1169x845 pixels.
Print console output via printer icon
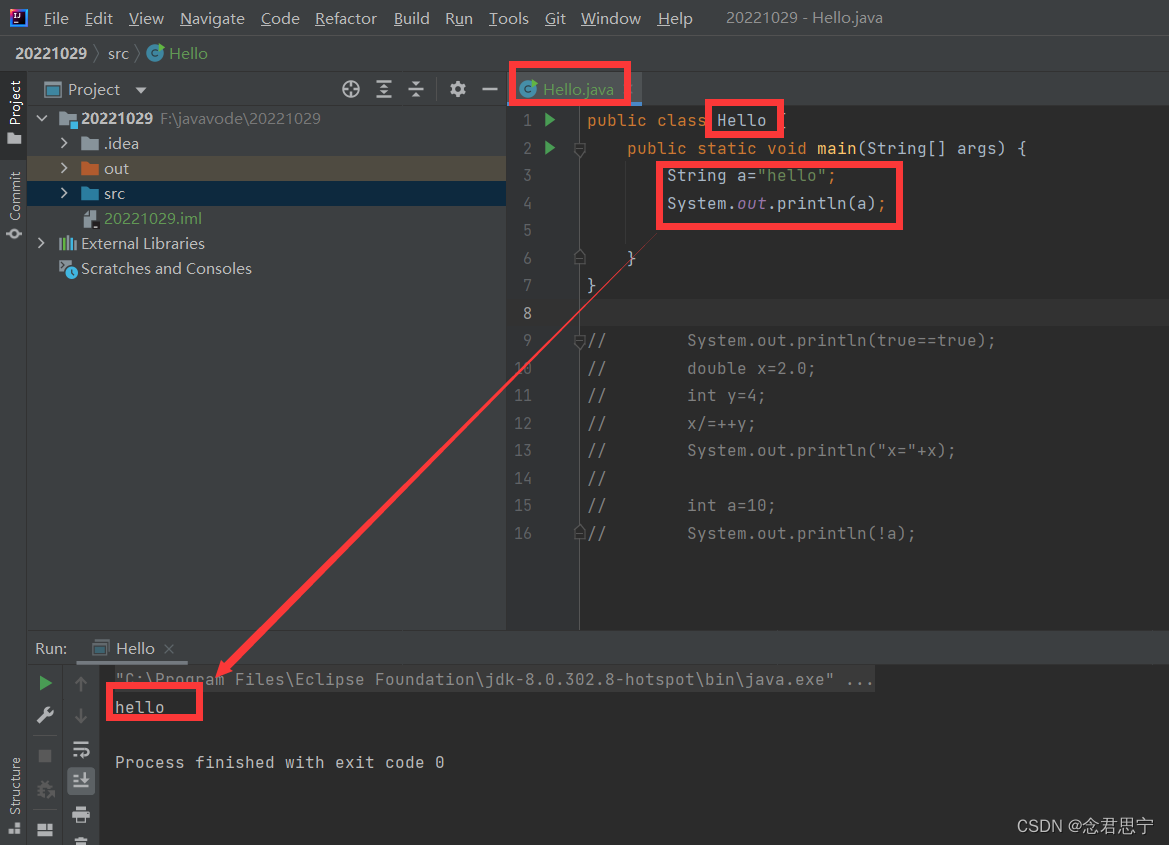(x=81, y=815)
